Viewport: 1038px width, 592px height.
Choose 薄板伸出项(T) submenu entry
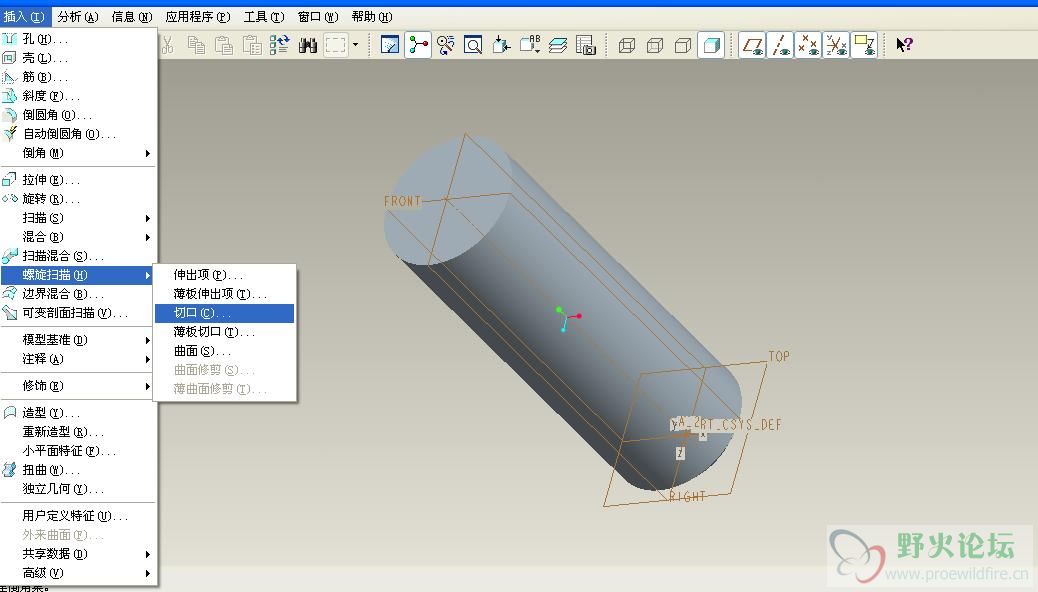coord(224,293)
